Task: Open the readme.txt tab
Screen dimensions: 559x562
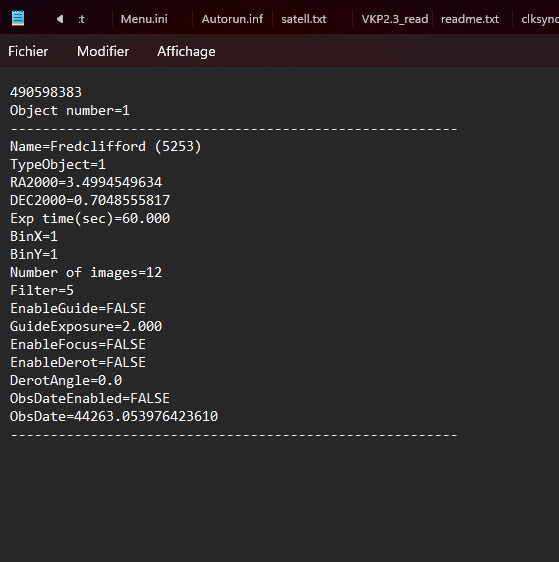Action: click(470, 19)
